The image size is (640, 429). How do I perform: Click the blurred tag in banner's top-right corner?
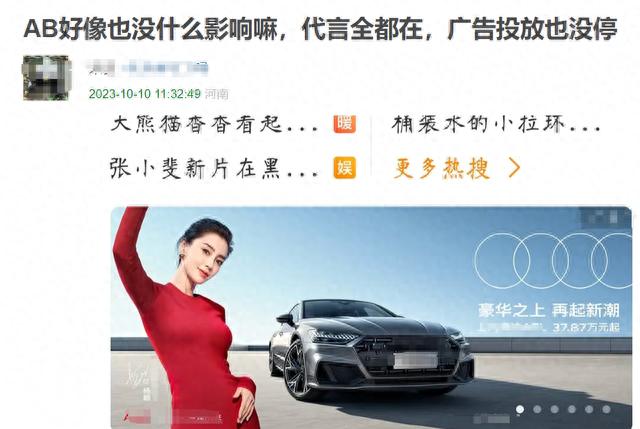pyautogui.click(x=606, y=217)
